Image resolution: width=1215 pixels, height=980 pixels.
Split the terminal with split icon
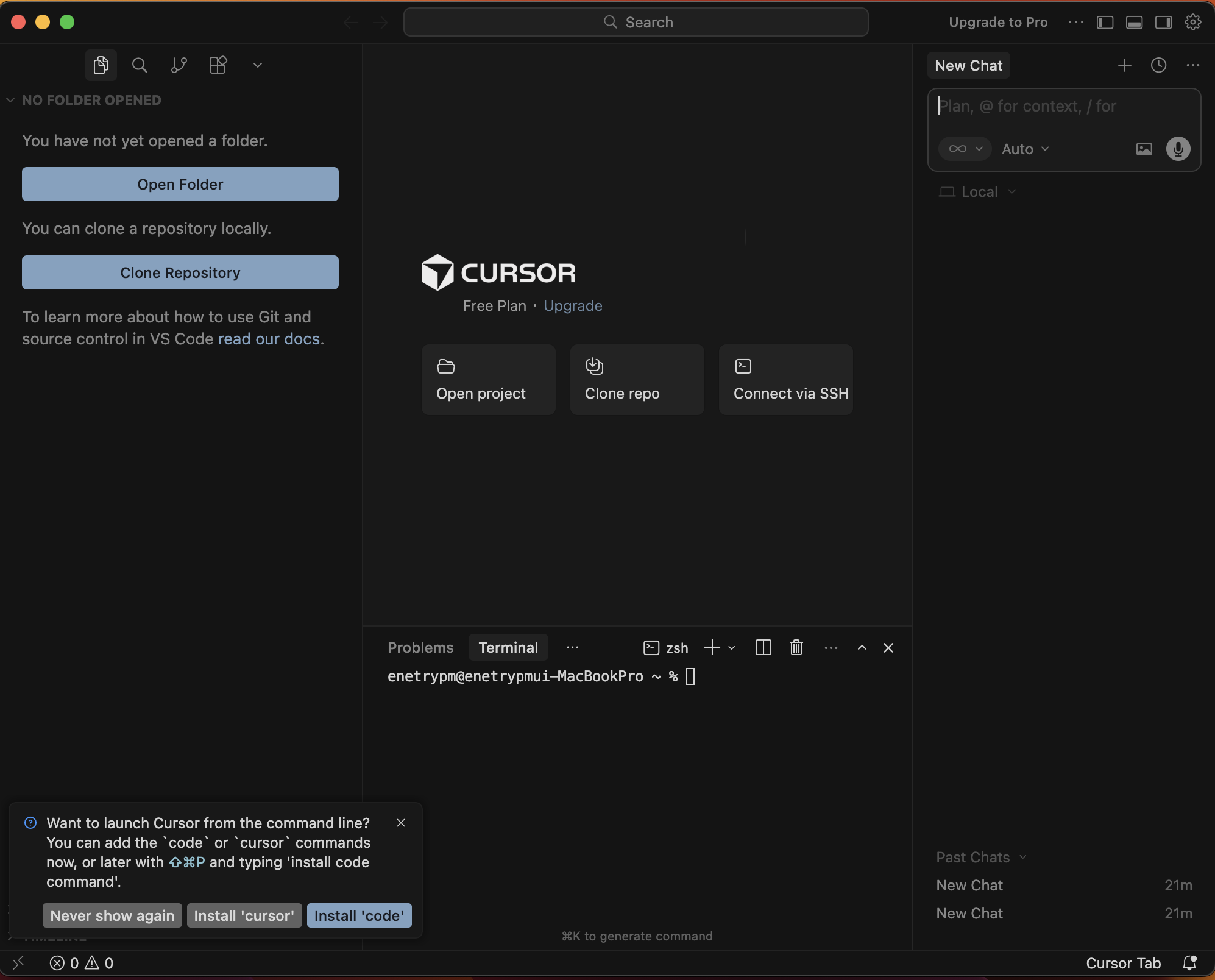coord(763,647)
